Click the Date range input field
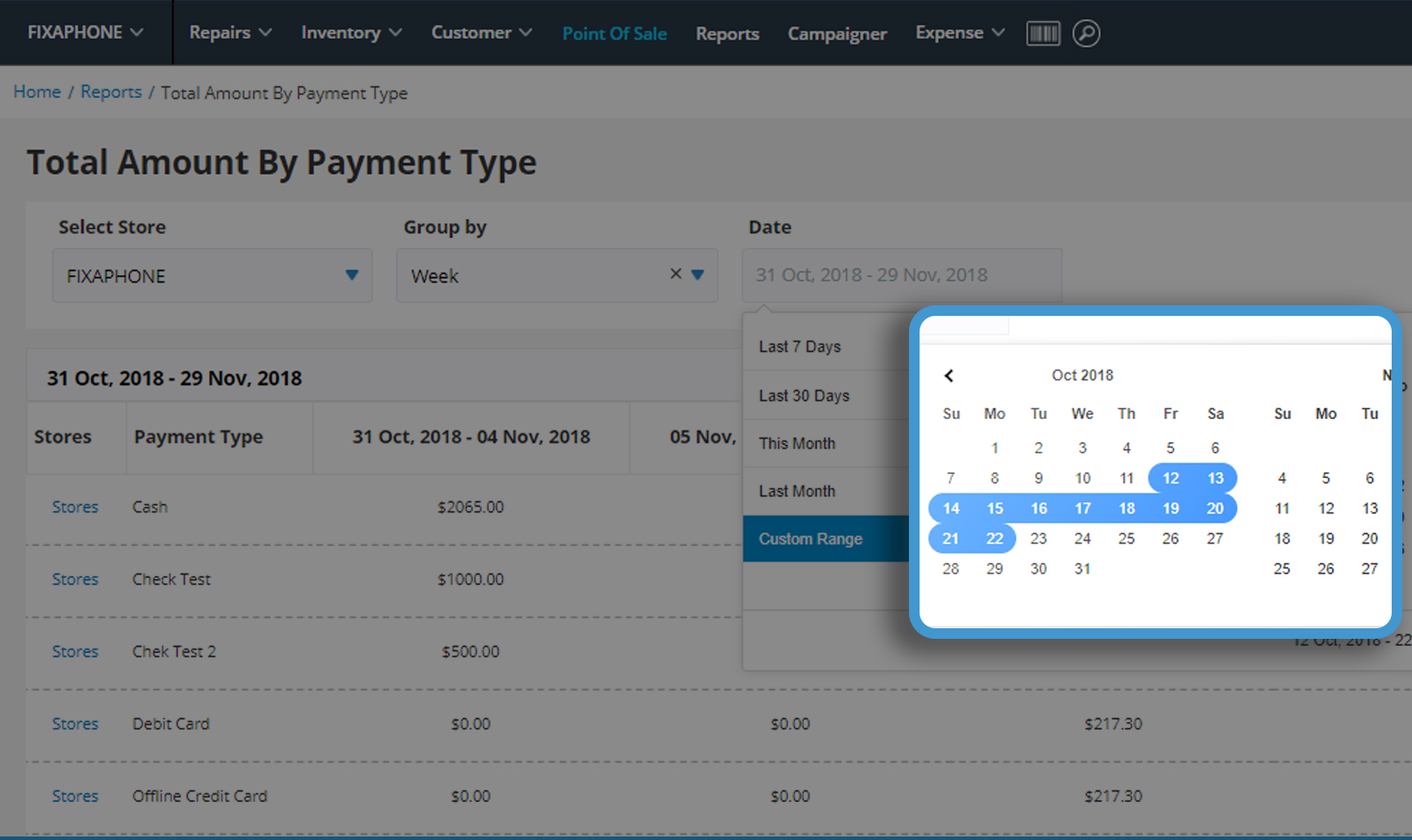Image resolution: width=1412 pixels, height=840 pixels. click(902, 275)
